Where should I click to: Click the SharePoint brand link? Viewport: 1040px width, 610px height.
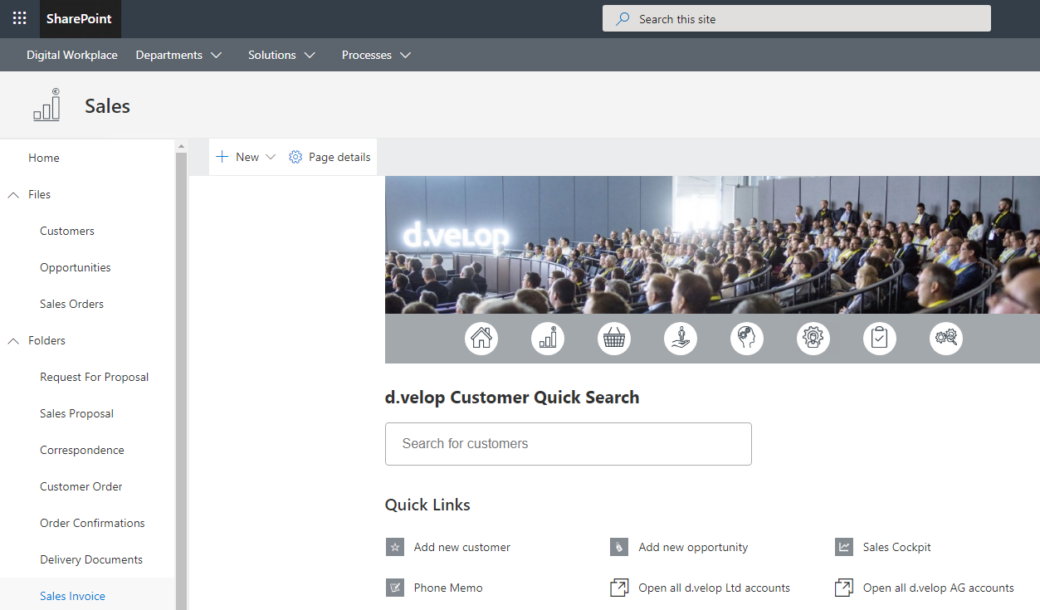[x=79, y=19]
